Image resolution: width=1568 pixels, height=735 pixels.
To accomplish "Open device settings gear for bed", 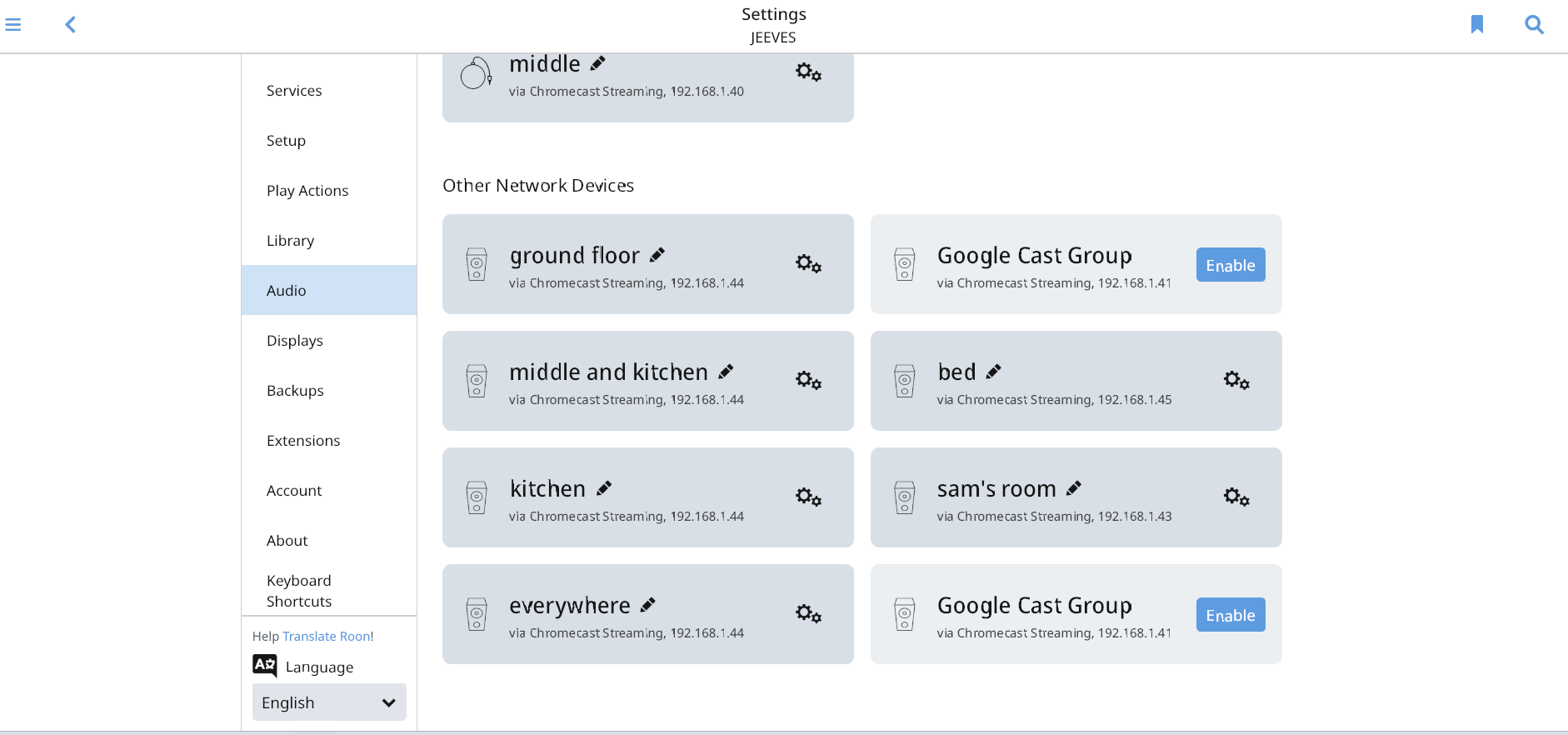I will pos(1236,381).
